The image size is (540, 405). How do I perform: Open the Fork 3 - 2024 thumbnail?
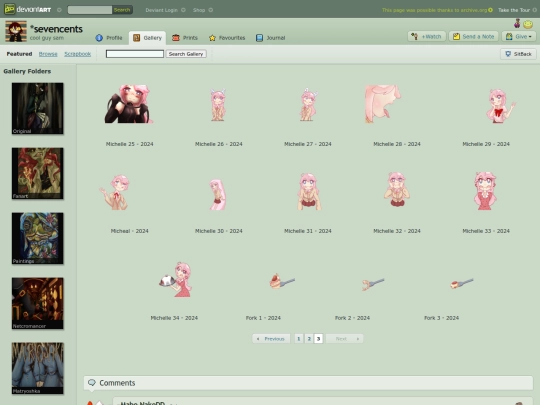[x=462, y=284]
